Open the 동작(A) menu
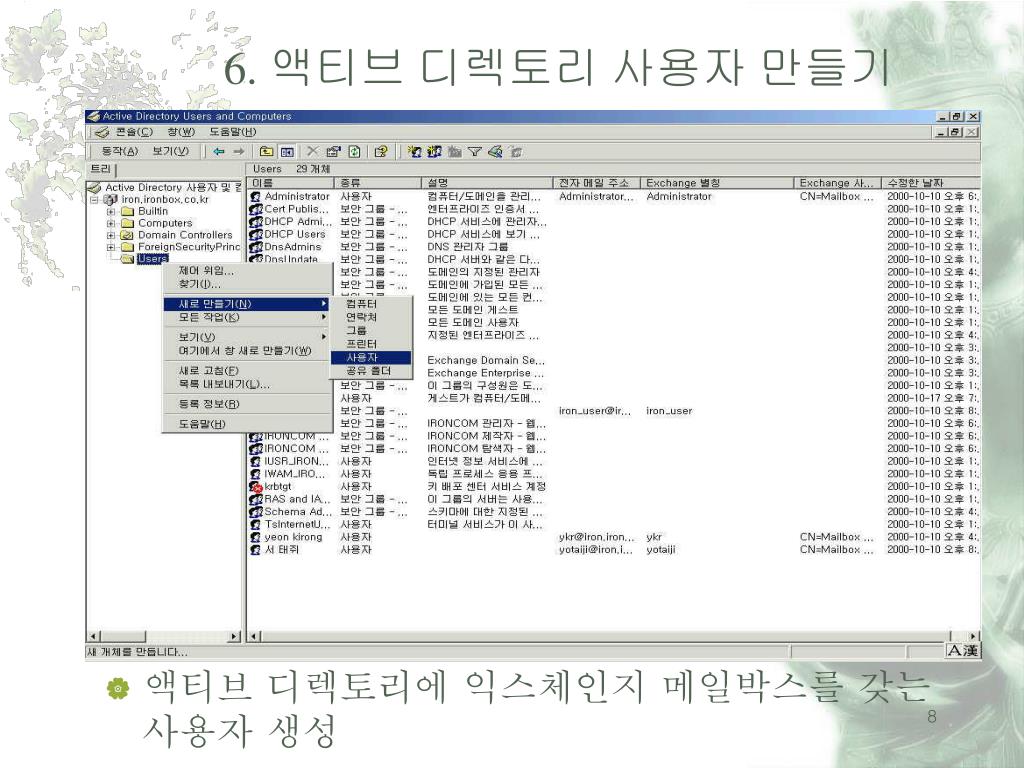This screenshot has width=1024, height=768. tap(120, 152)
